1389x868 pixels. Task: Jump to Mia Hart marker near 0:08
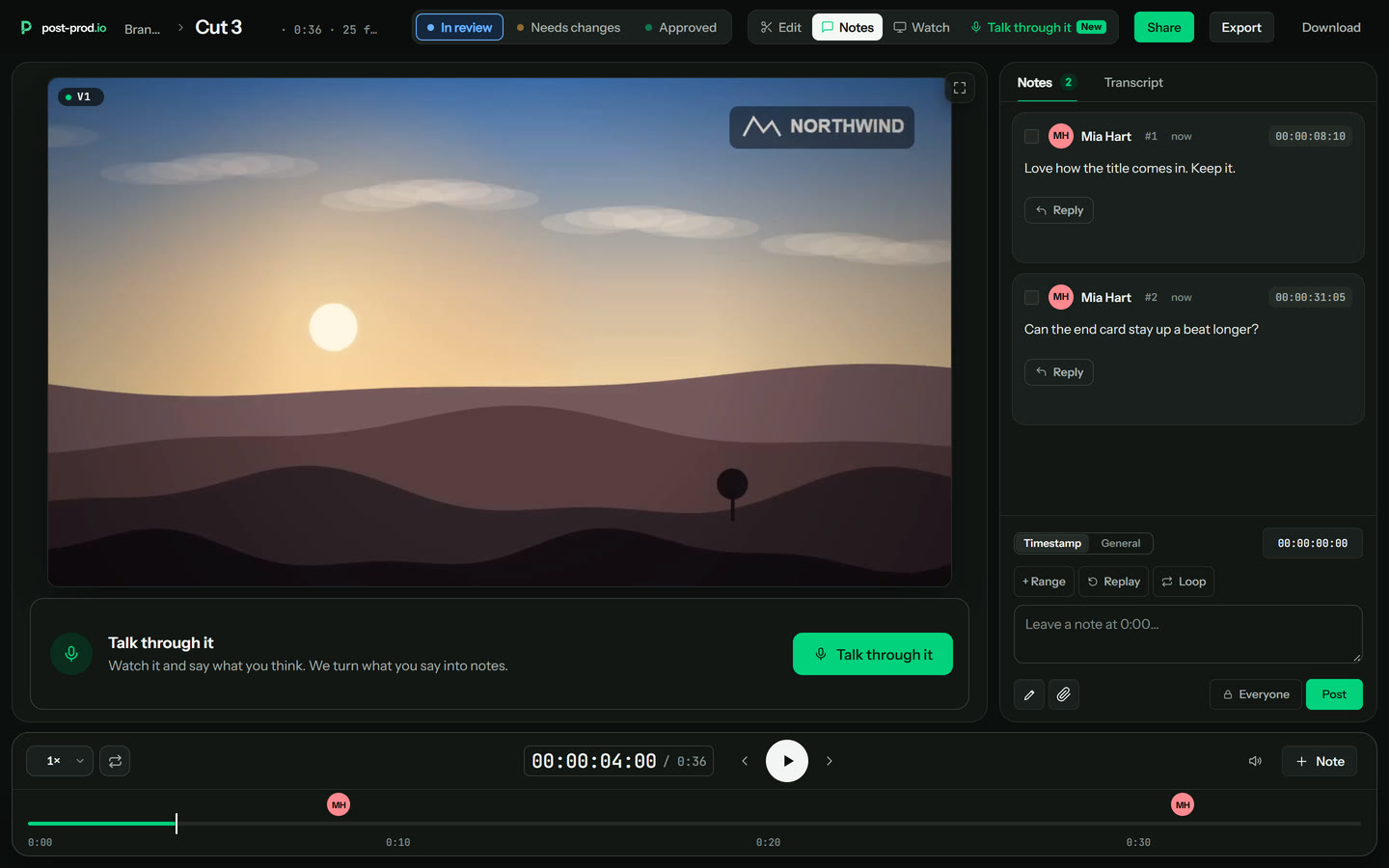339,804
